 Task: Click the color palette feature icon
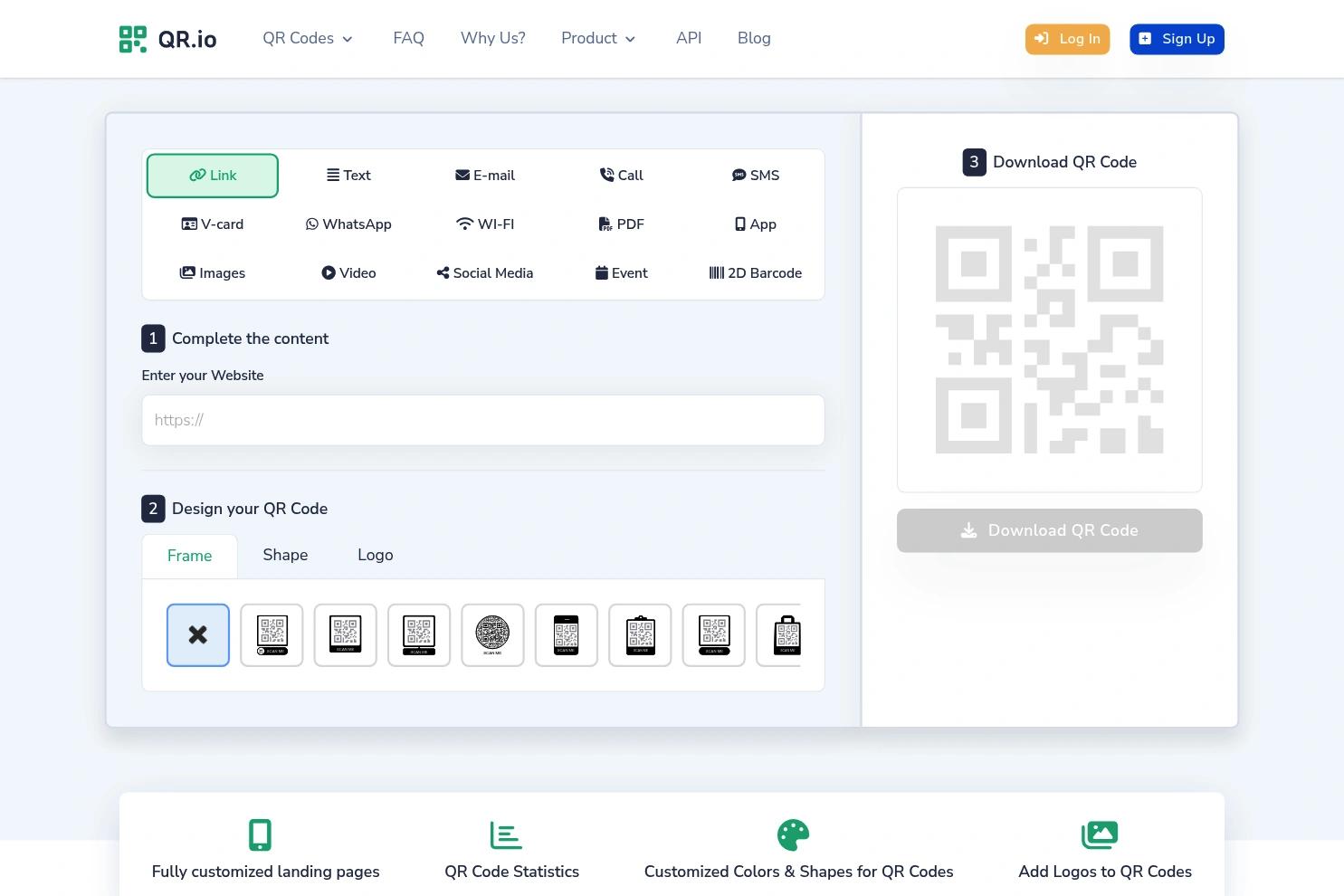[793, 835]
